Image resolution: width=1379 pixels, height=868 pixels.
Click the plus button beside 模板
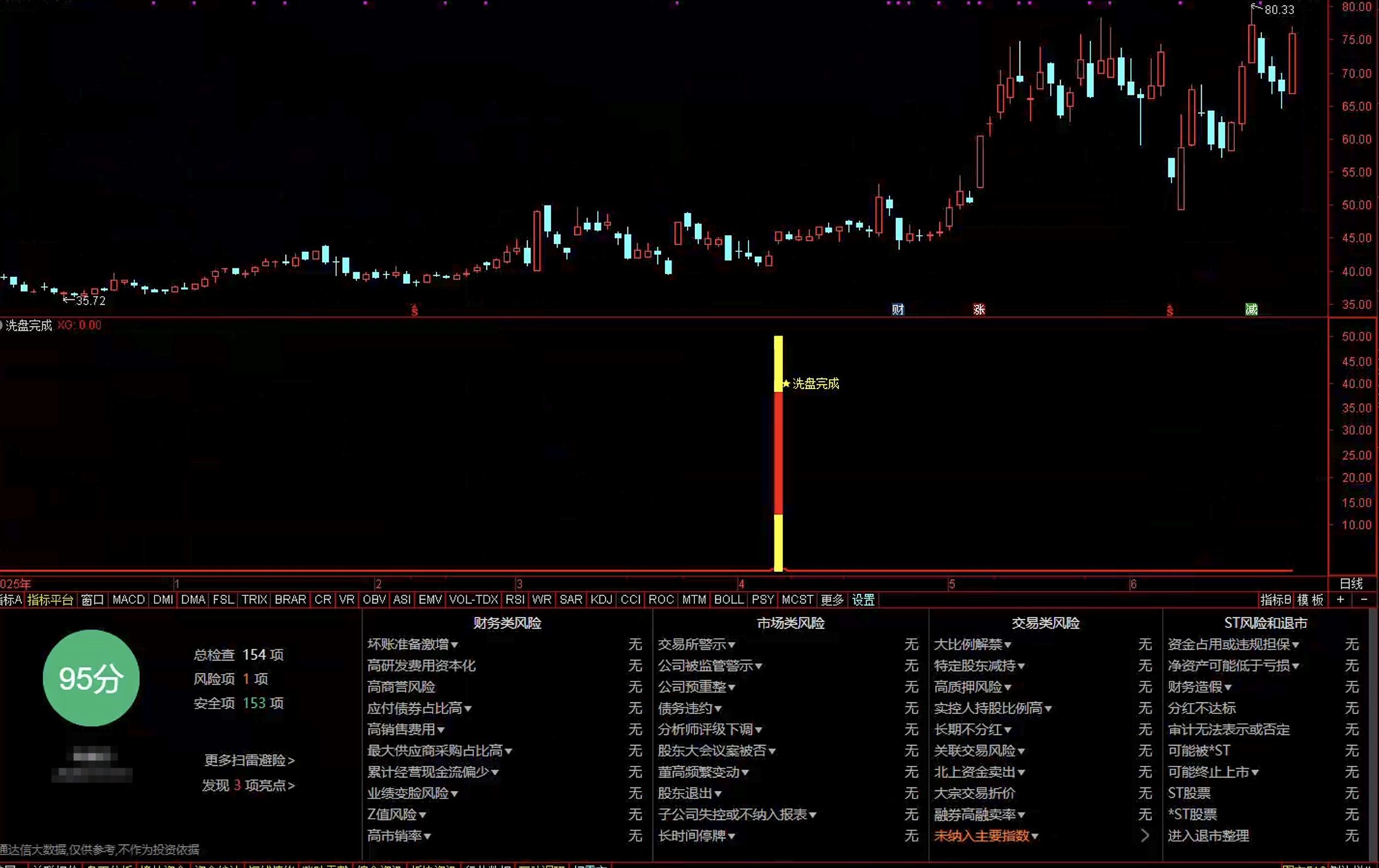pos(1340,599)
